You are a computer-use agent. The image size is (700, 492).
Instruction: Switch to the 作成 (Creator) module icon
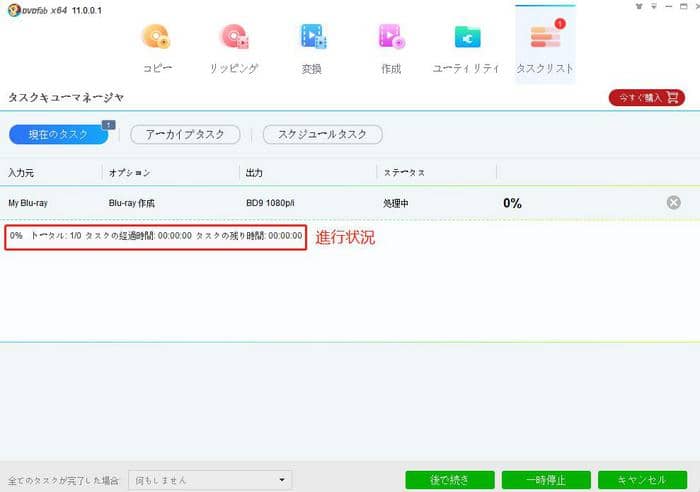[390, 38]
